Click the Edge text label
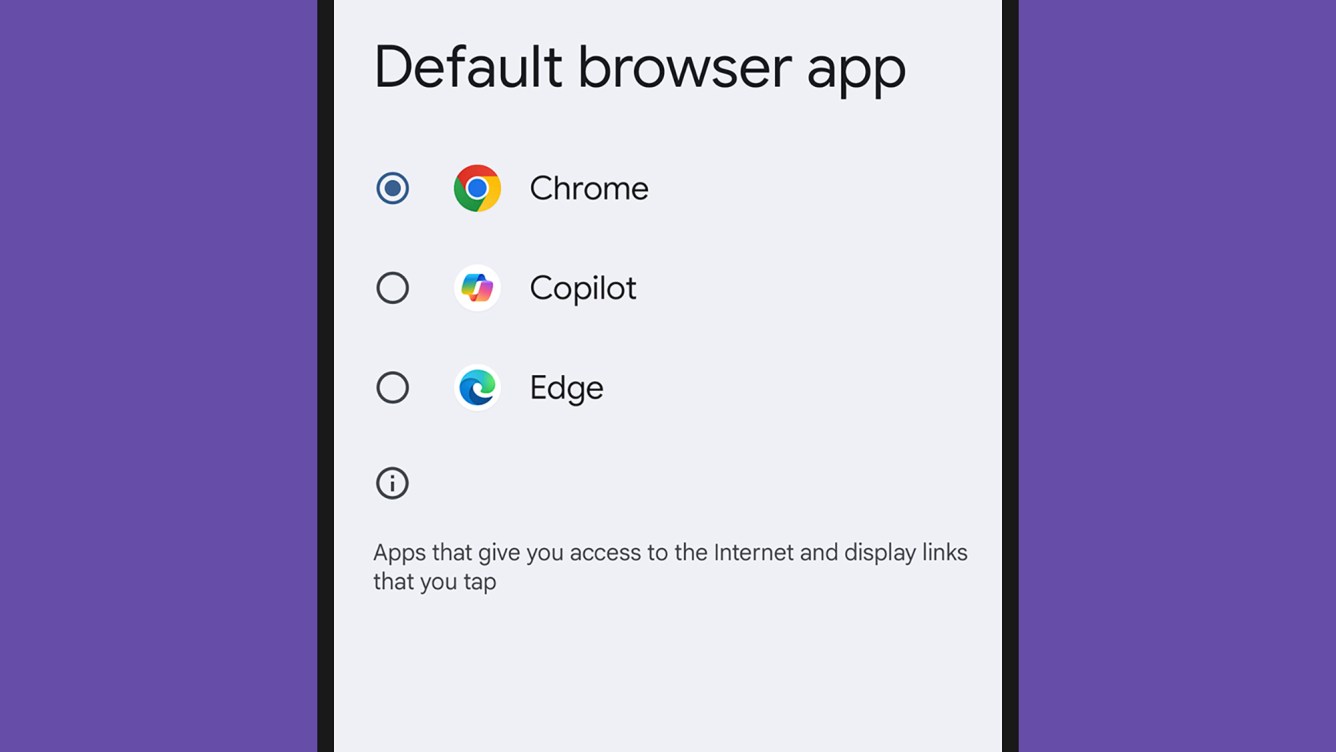The image size is (1336, 752). click(x=566, y=388)
